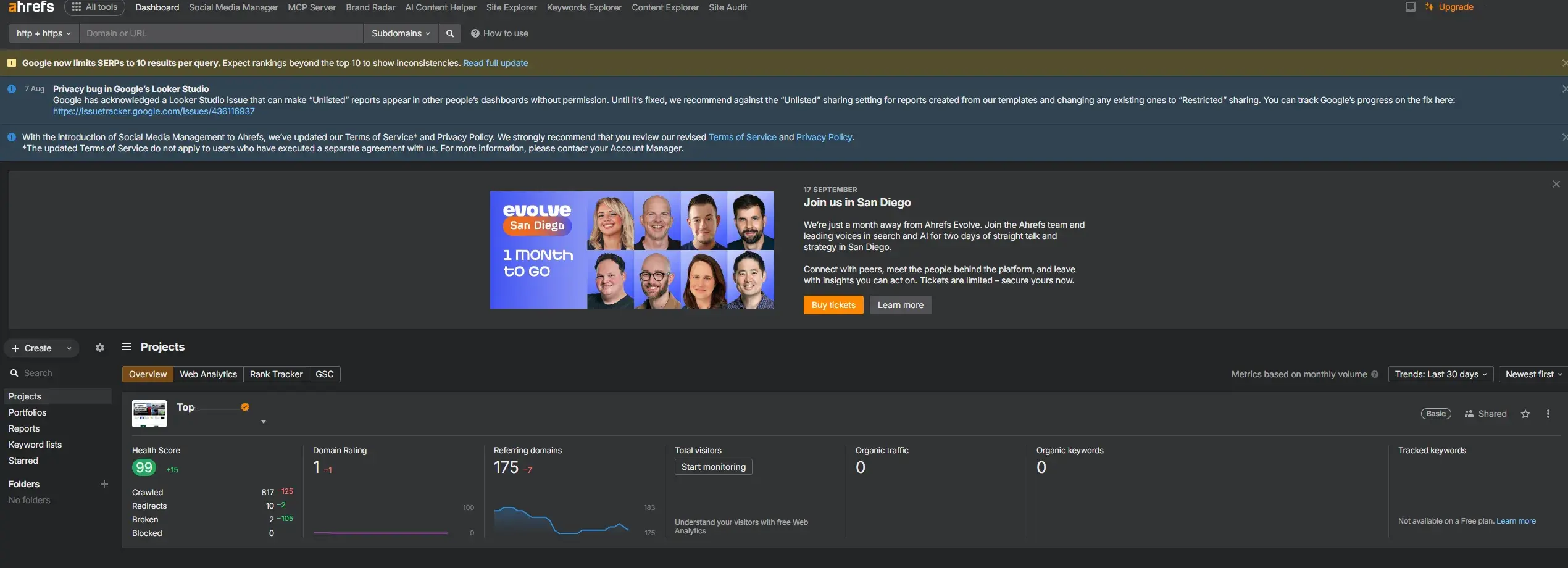Open the Top project thumbnail

[149, 414]
